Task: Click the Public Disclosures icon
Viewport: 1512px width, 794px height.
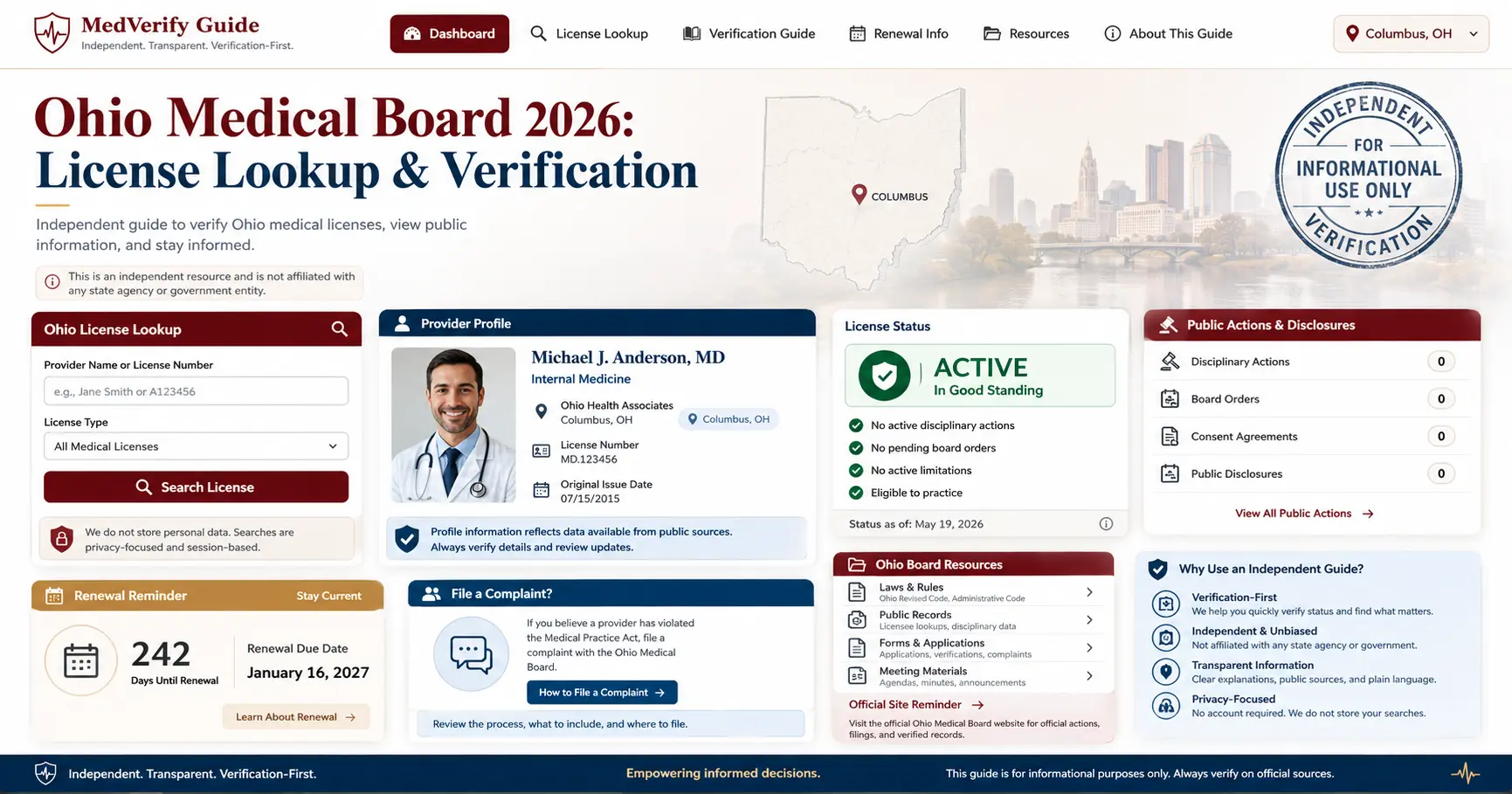Action: [1170, 474]
